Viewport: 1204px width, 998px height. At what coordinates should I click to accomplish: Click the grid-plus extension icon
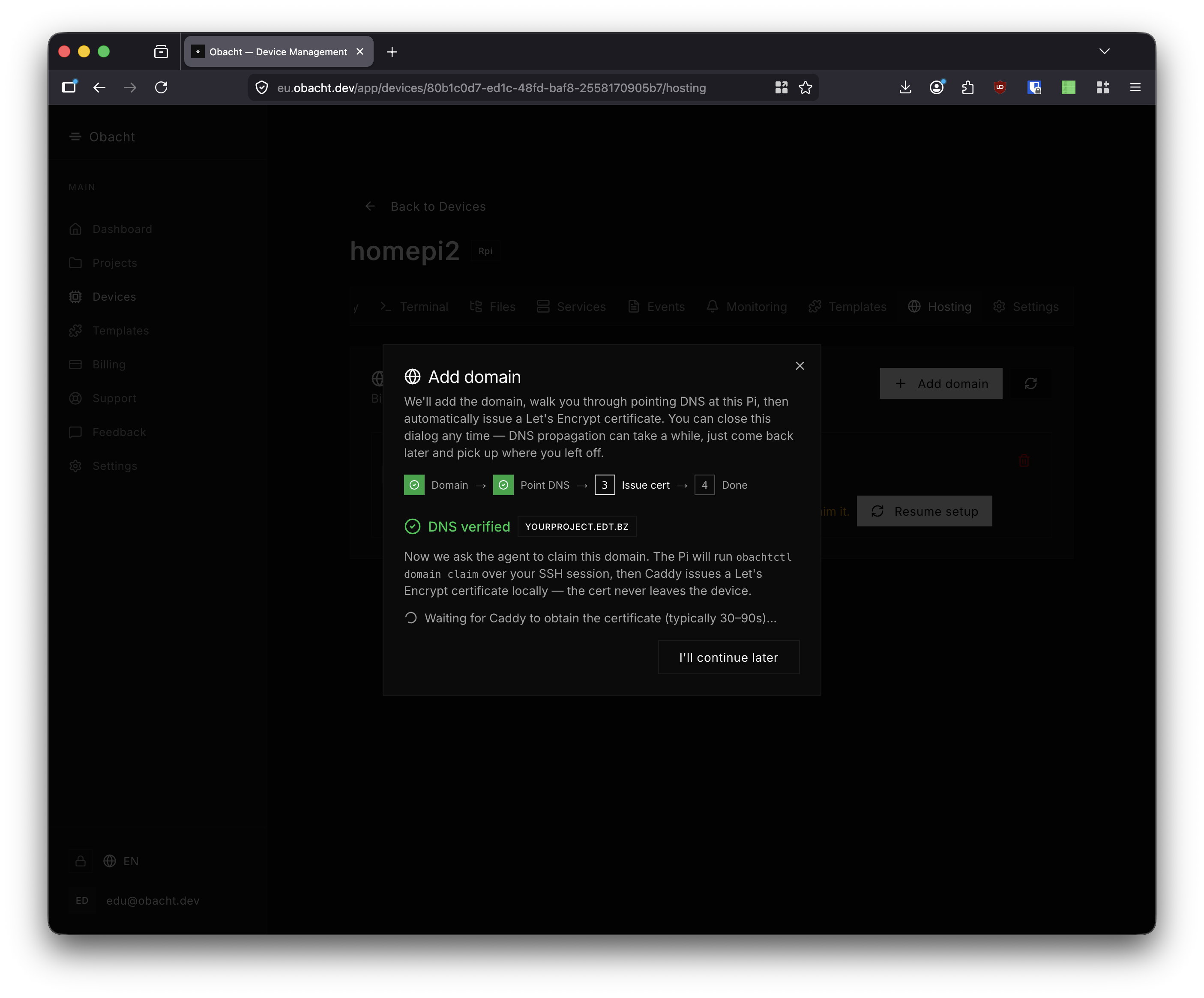coord(1102,87)
